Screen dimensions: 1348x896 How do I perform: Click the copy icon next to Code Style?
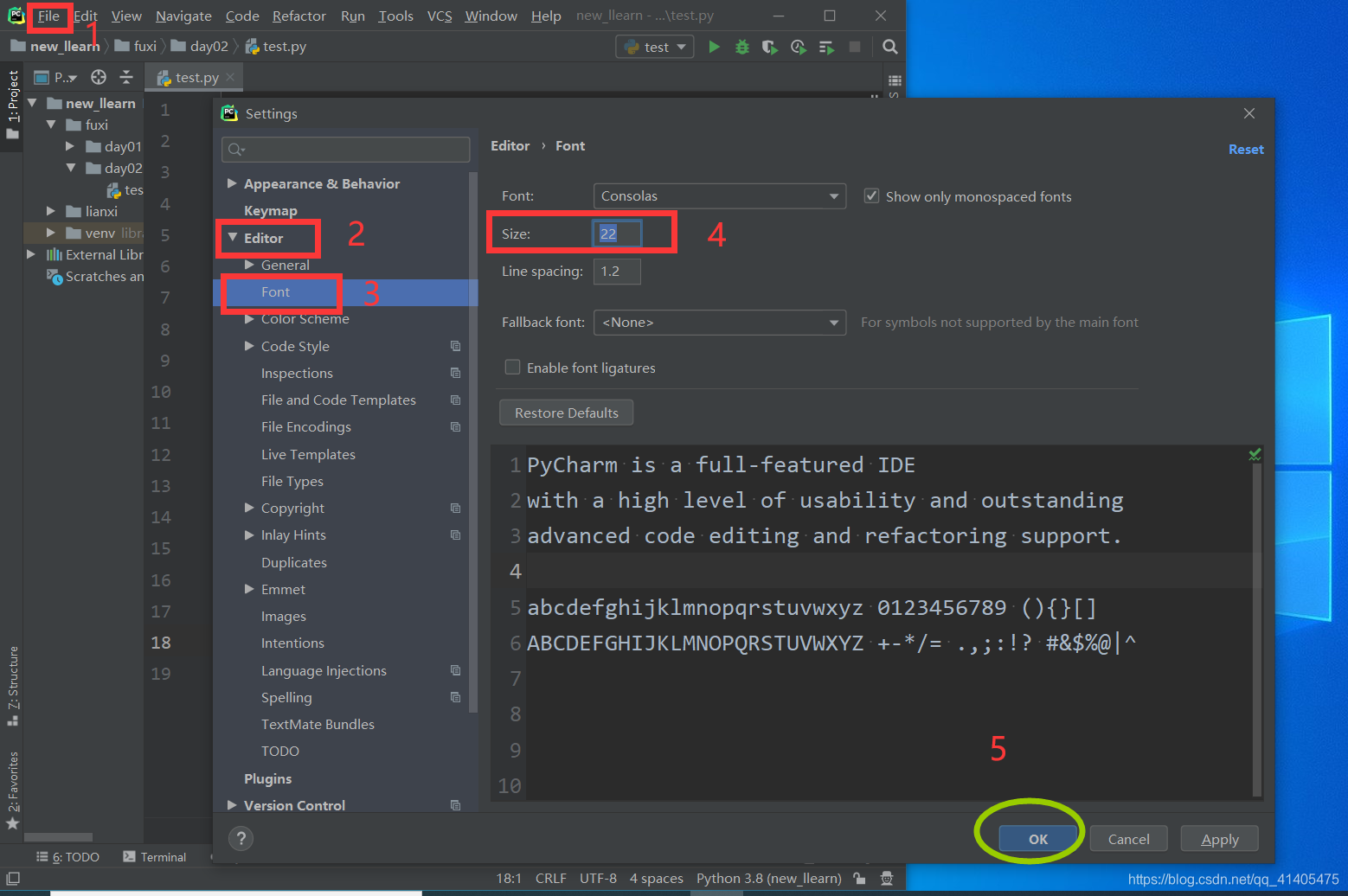(455, 346)
